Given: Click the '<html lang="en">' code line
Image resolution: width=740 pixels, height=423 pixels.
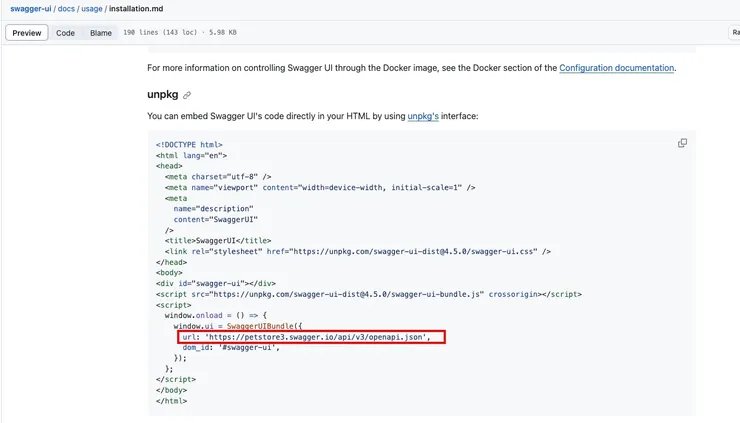Looking at the screenshot, I should click(191, 155).
